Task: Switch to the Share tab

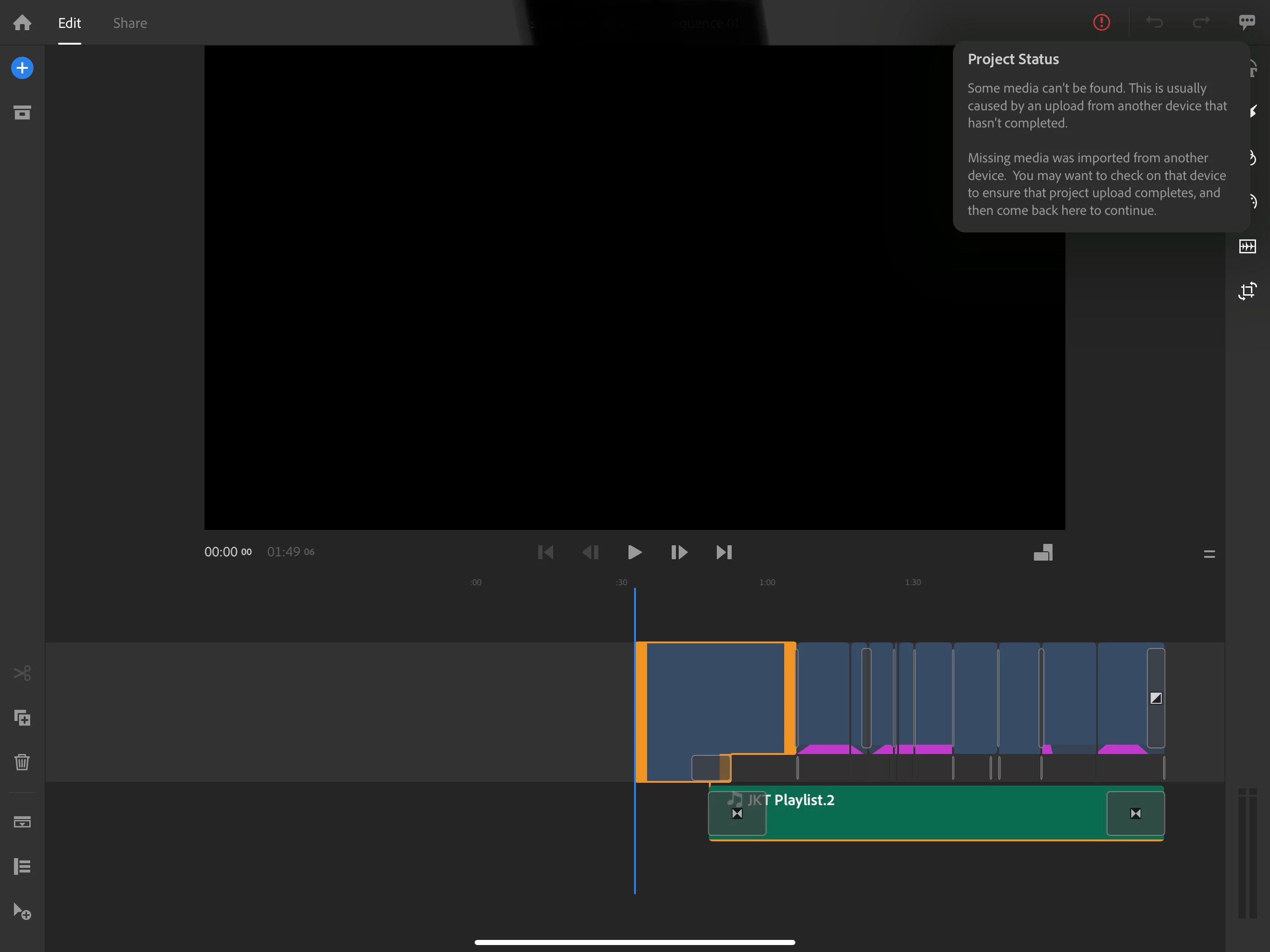Action: coord(130,23)
